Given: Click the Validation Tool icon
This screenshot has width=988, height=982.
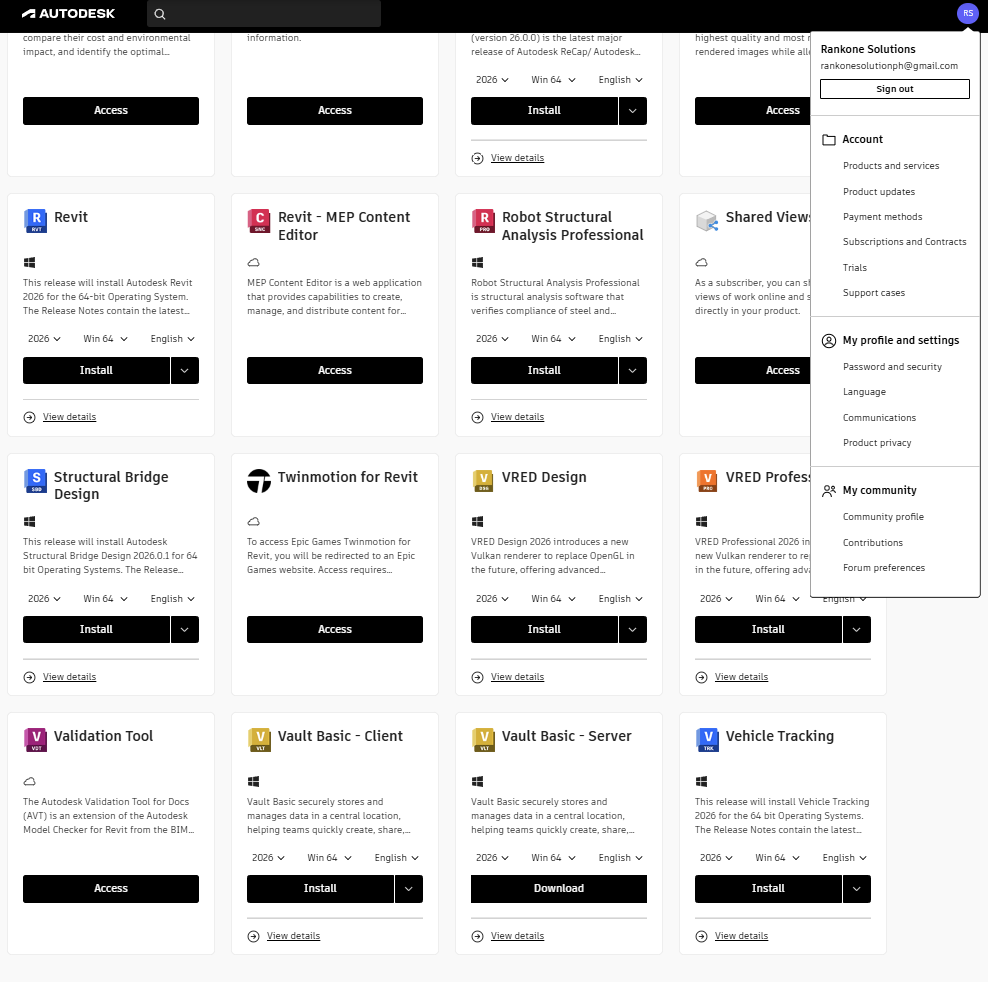Looking at the screenshot, I should [x=35, y=740].
